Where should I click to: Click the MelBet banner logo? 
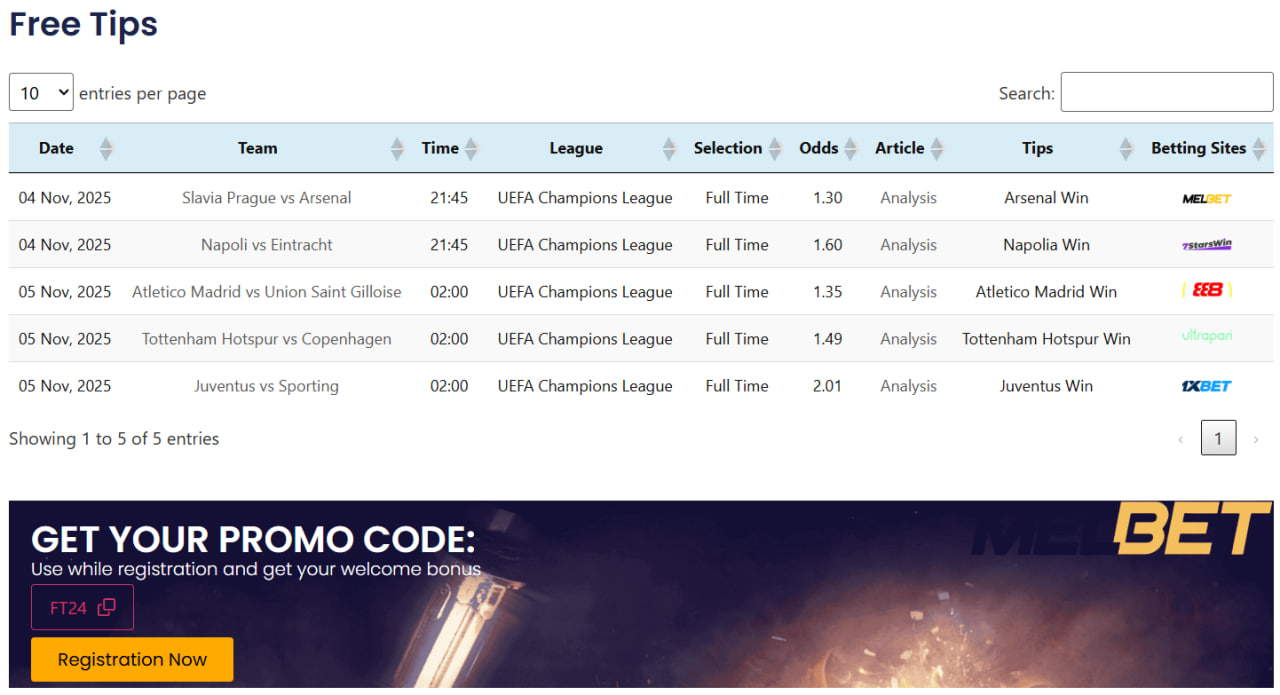point(1121,529)
